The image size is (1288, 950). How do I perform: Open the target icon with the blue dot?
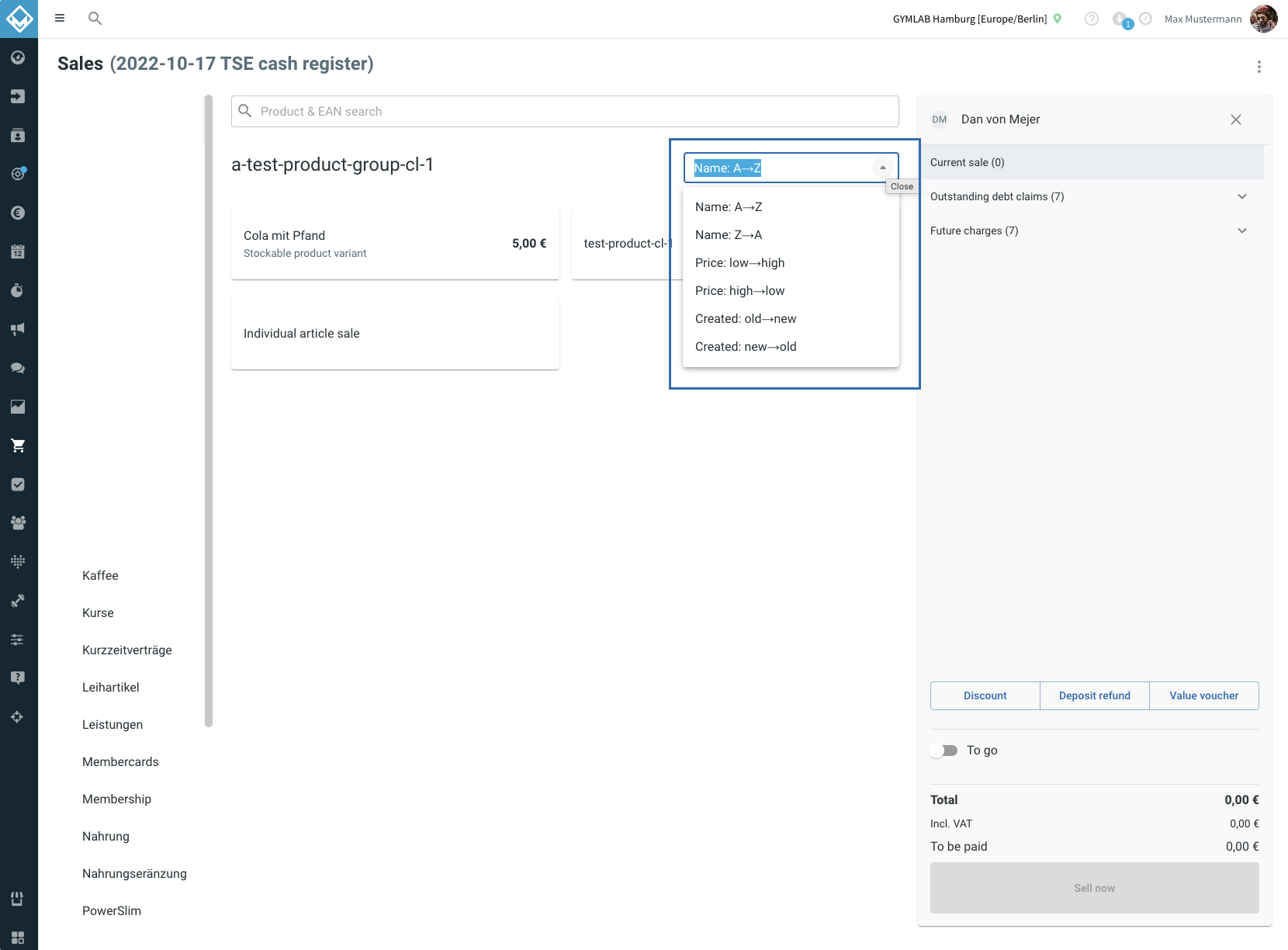pos(18,174)
